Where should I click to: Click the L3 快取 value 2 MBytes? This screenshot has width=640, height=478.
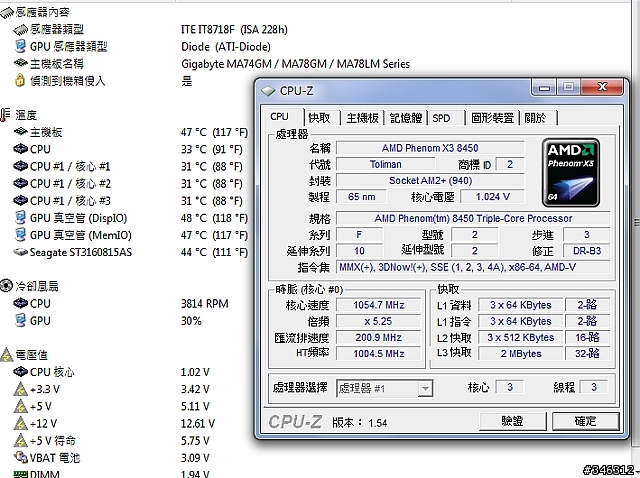point(521,353)
